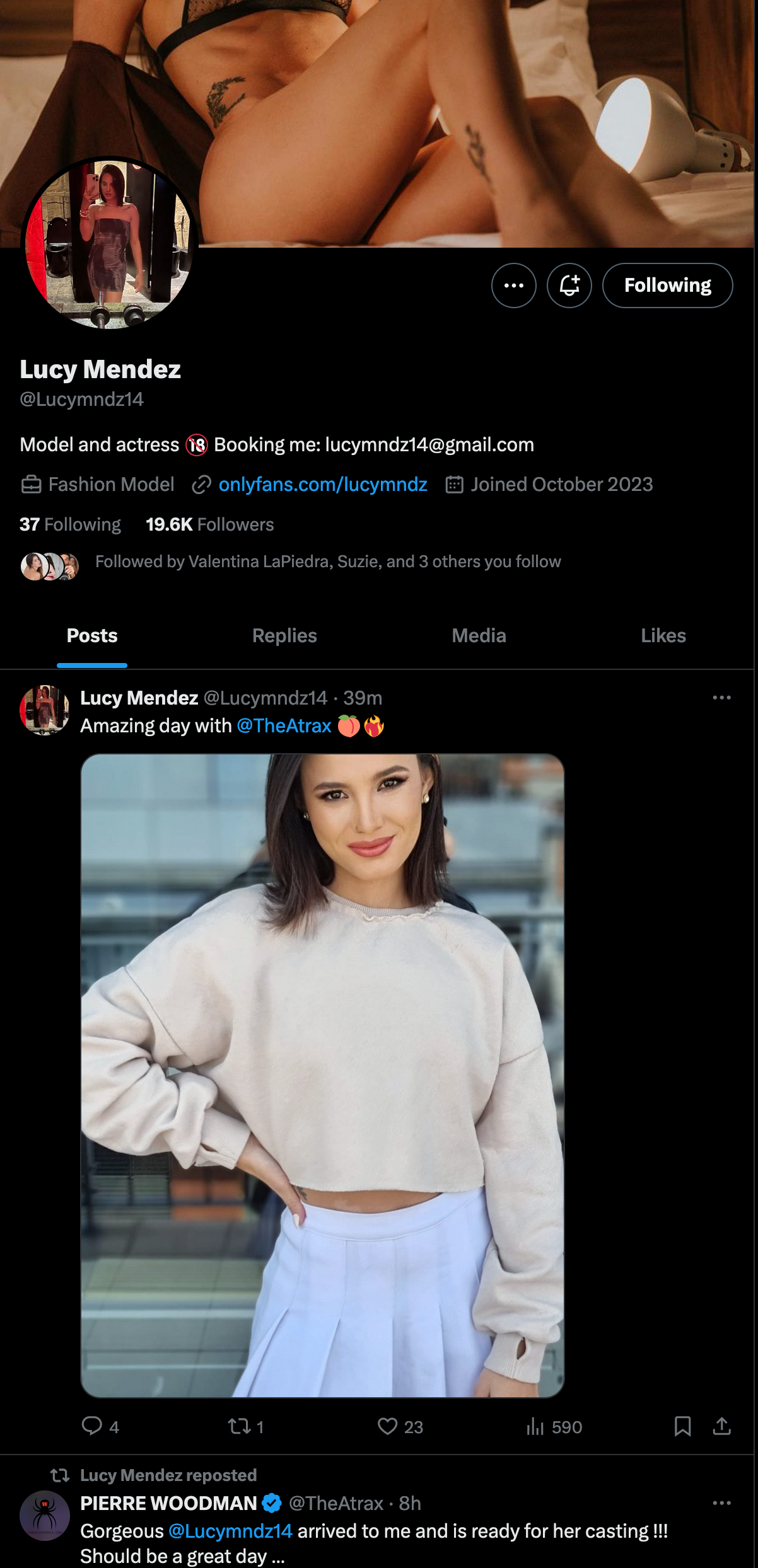758x1568 pixels.
Task: Turn on post notifications bell
Action: pyautogui.click(x=569, y=285)
